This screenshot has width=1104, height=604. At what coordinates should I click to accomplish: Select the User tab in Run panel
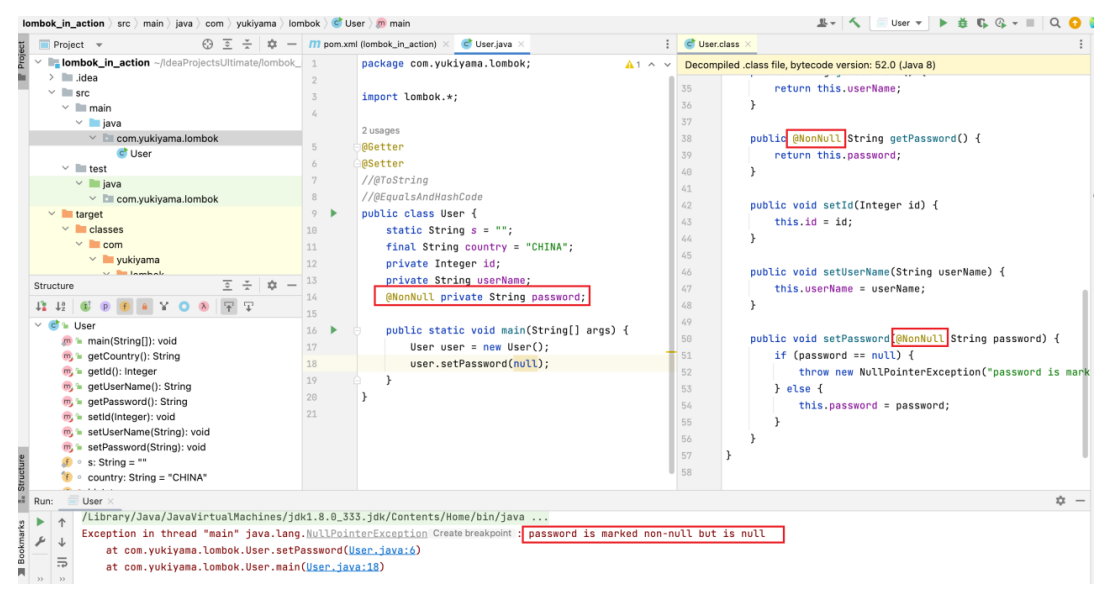[92, 501]
